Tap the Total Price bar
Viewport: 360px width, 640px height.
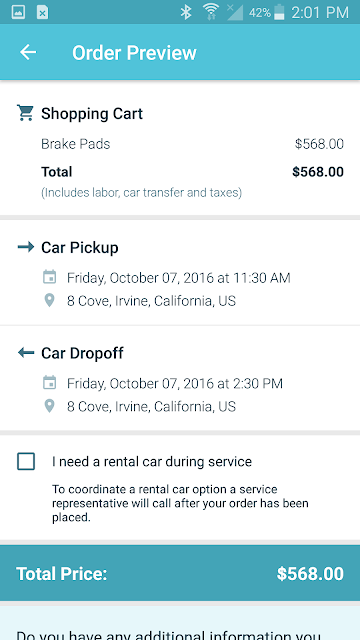tap(180, 573)
